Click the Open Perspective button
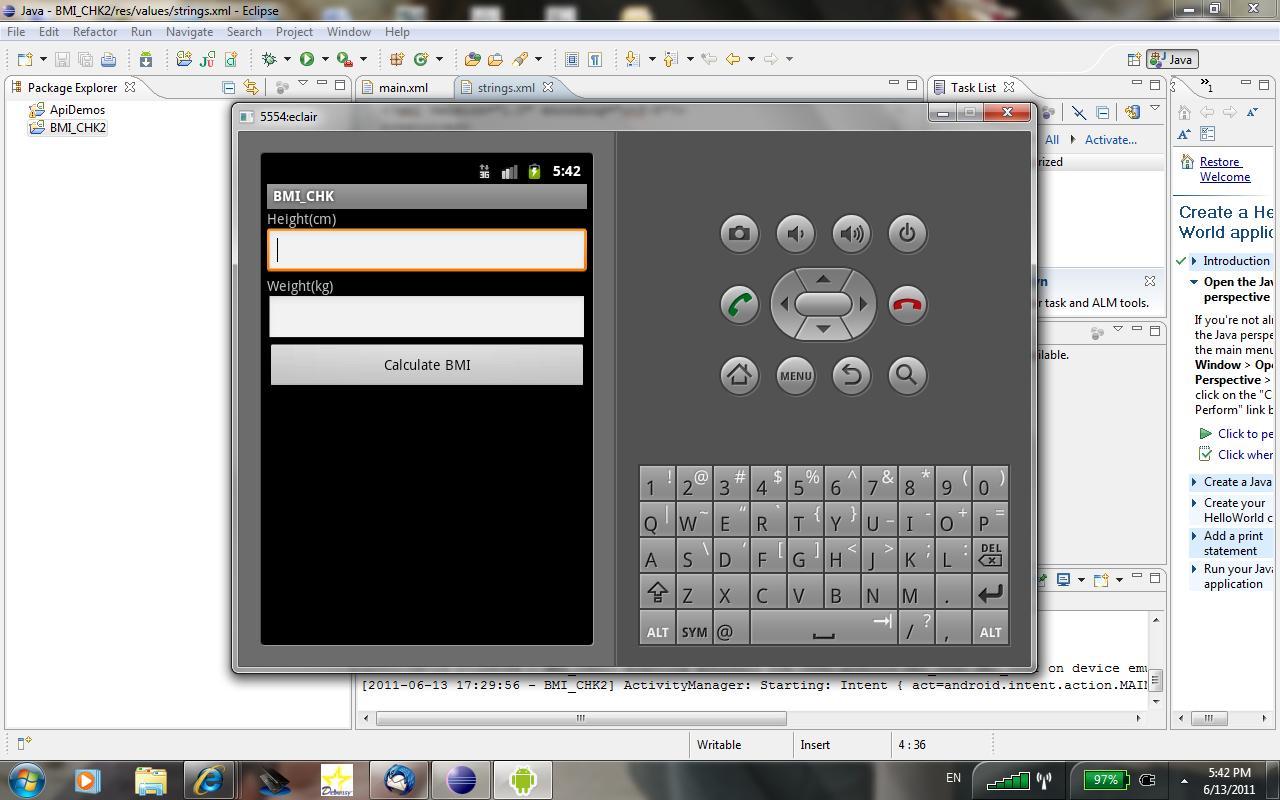 click(x=1134, y=59)
